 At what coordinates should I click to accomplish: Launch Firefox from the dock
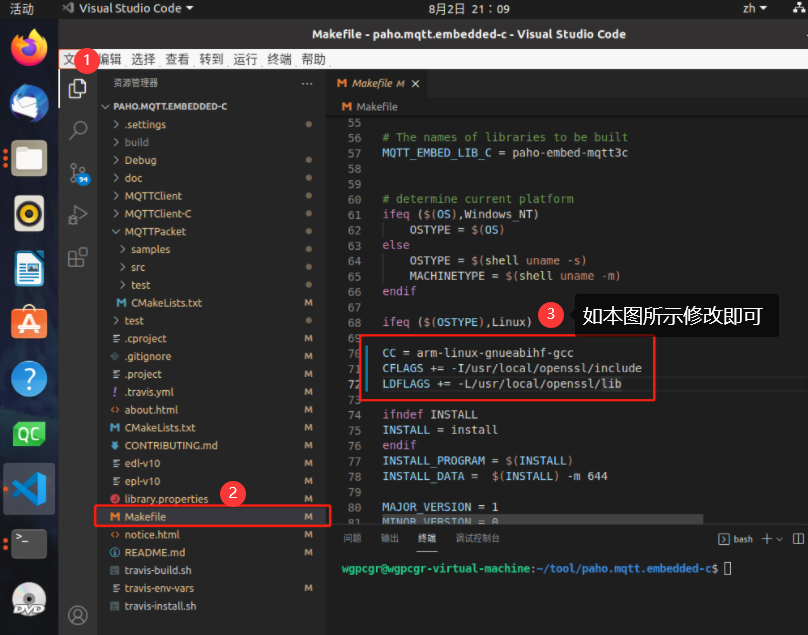(x=29, y=47)
